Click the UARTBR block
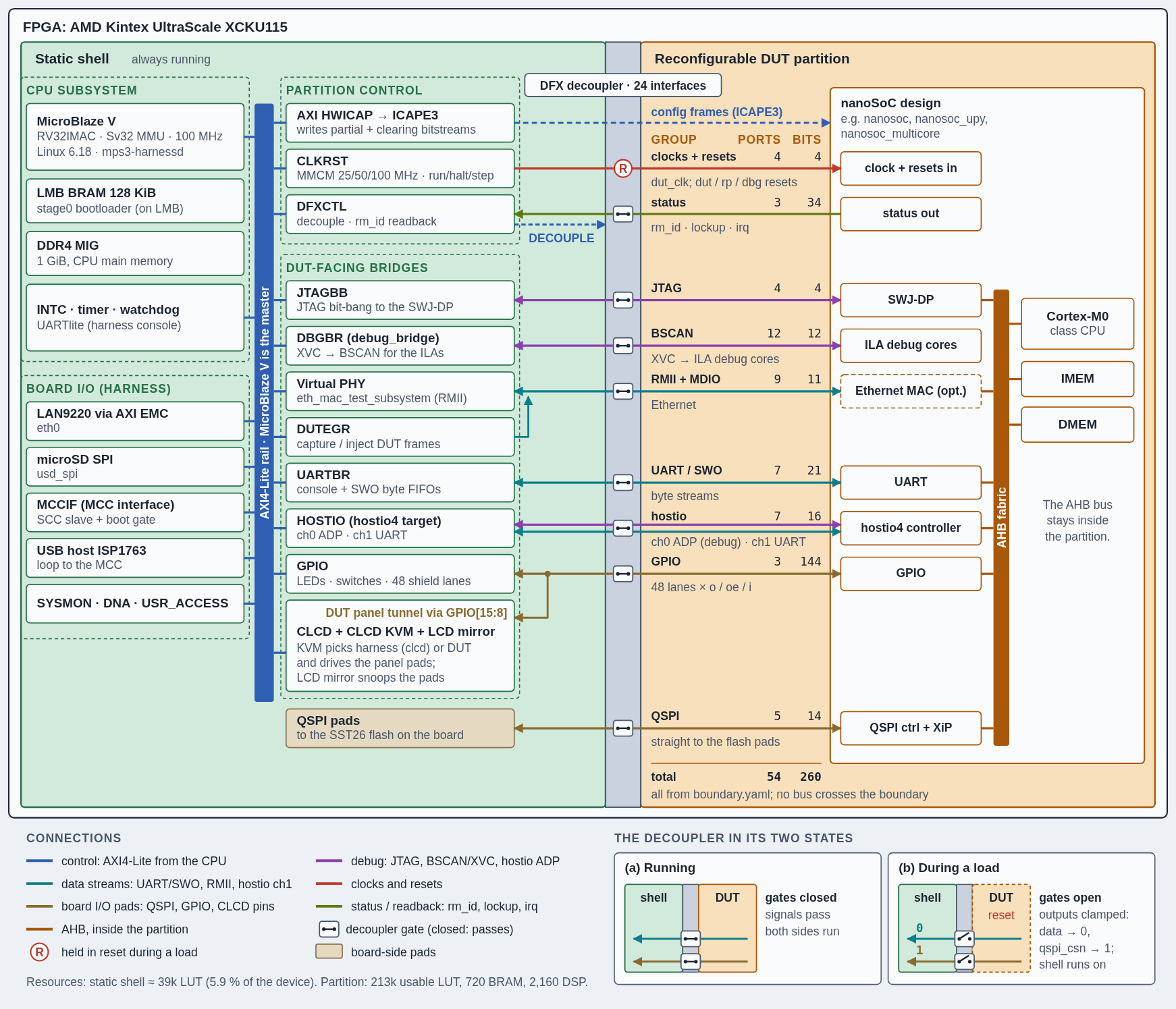 (x=400, y=483)
